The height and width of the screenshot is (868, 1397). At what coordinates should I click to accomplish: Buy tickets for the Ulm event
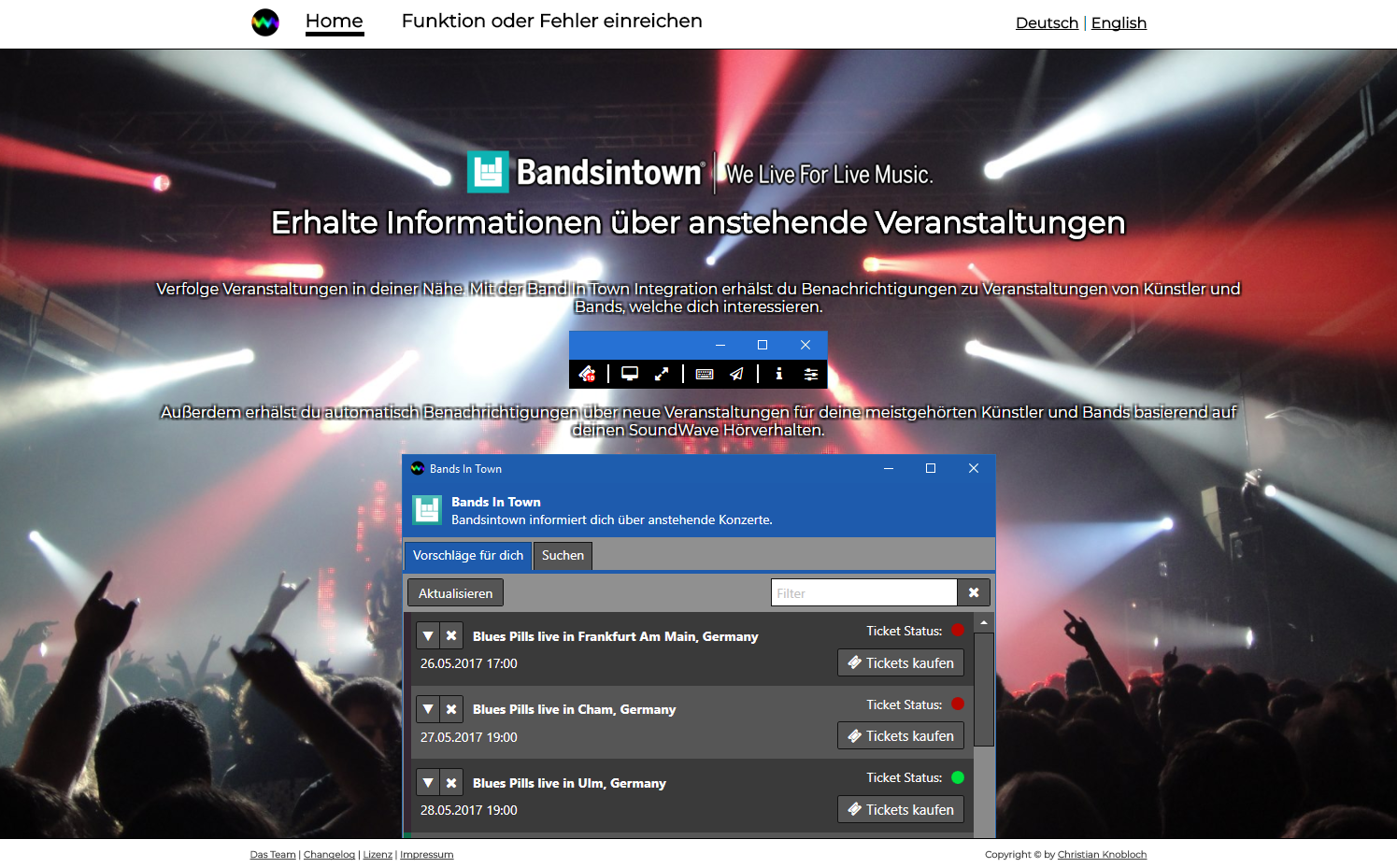click(901, 810)
